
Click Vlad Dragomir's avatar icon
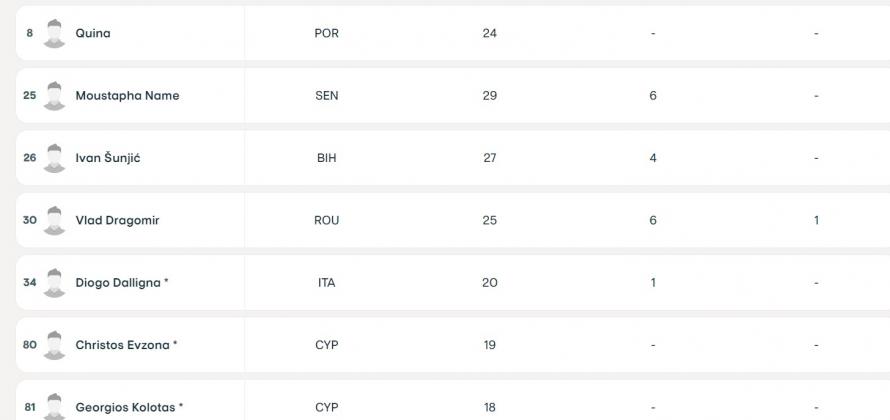point(55,220)
